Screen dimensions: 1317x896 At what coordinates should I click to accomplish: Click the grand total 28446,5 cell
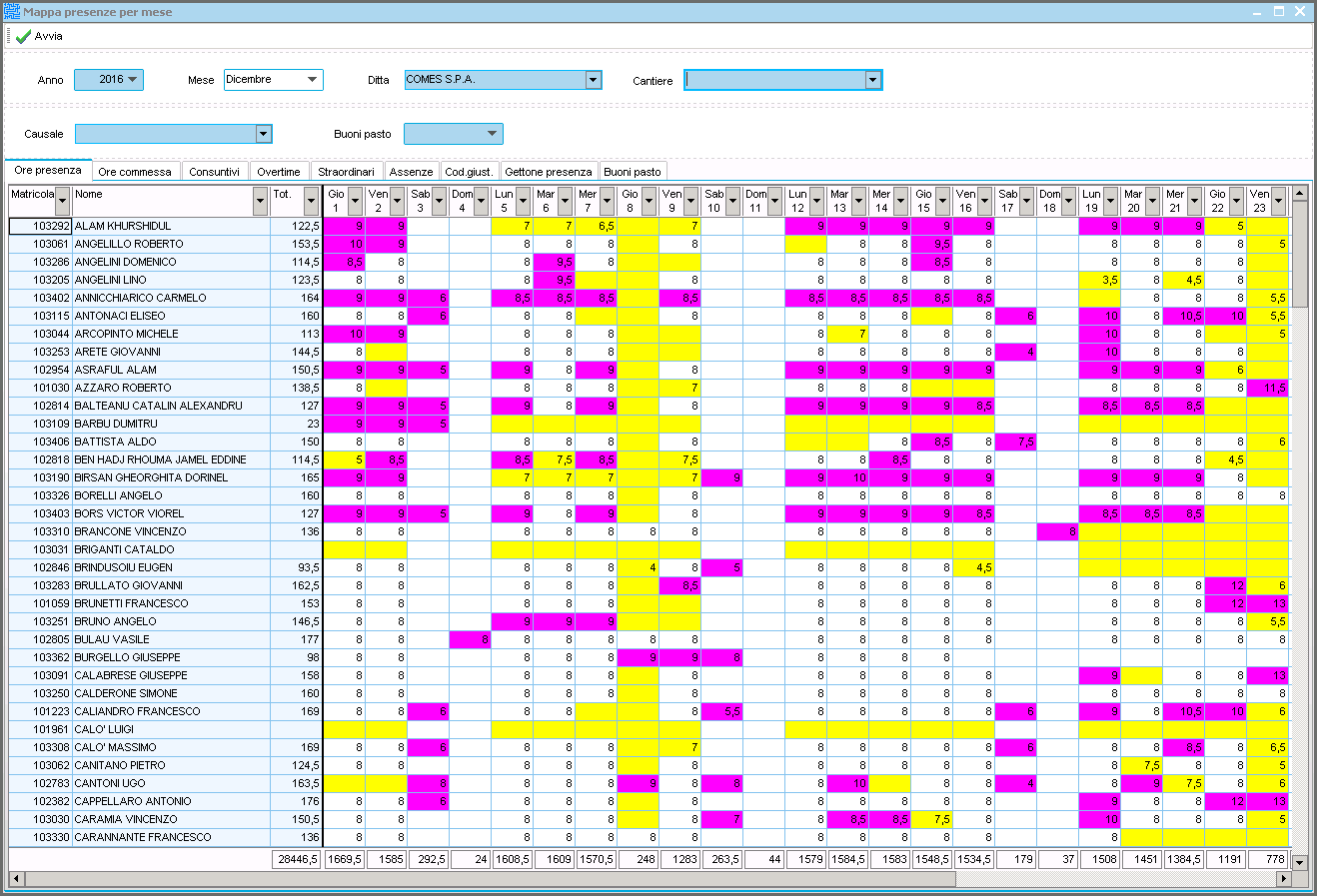297,859
